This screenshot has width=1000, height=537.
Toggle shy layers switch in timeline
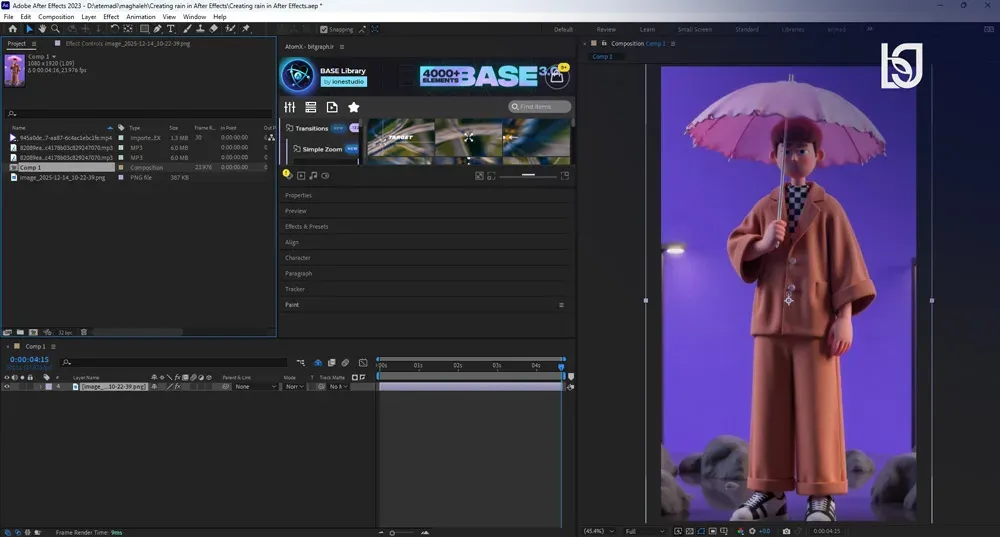pos(318,363)
